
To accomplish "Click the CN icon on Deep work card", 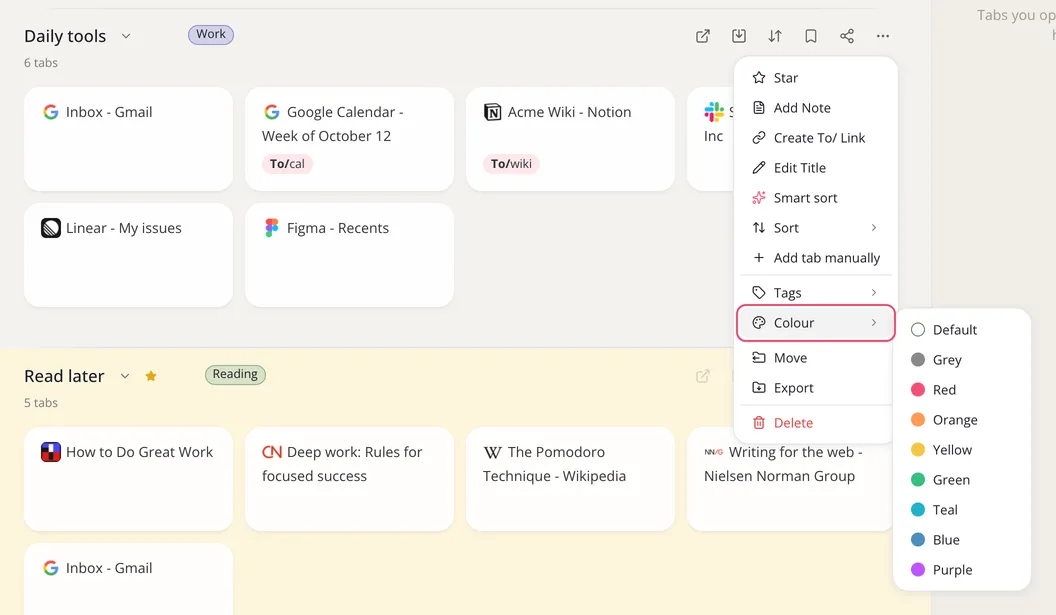I will 272,452.
